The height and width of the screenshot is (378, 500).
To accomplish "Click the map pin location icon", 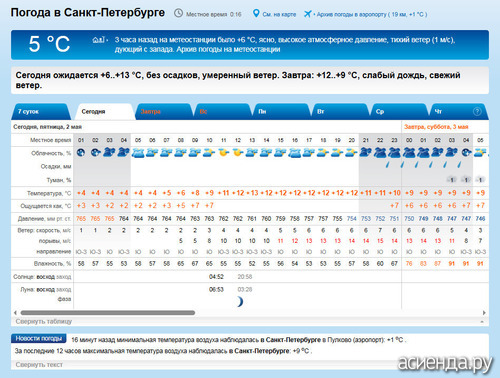I will pos(256,14).
